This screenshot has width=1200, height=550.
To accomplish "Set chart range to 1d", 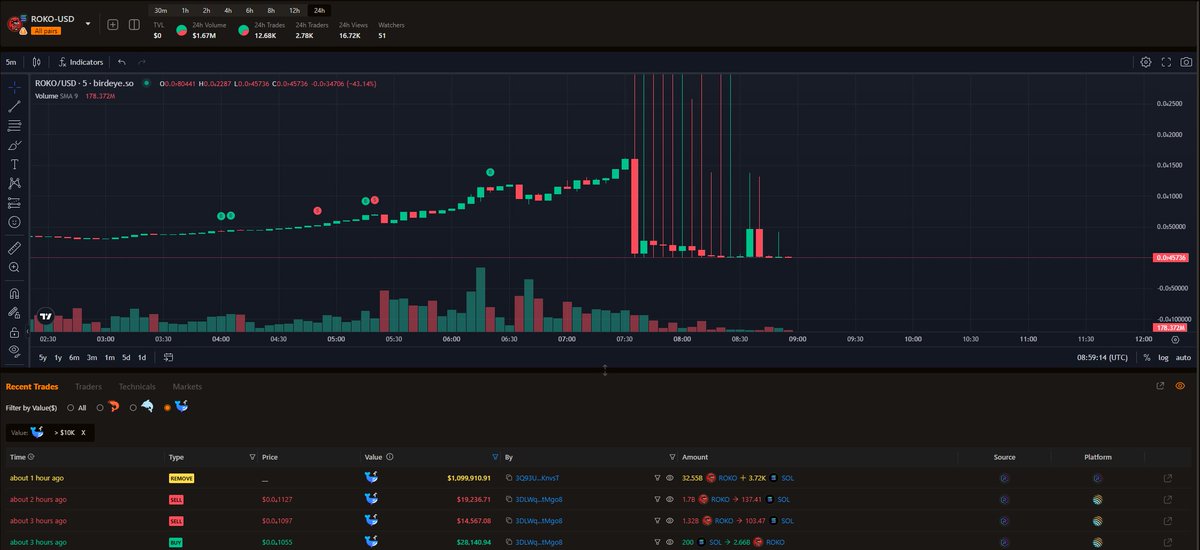I will point(142,357).
